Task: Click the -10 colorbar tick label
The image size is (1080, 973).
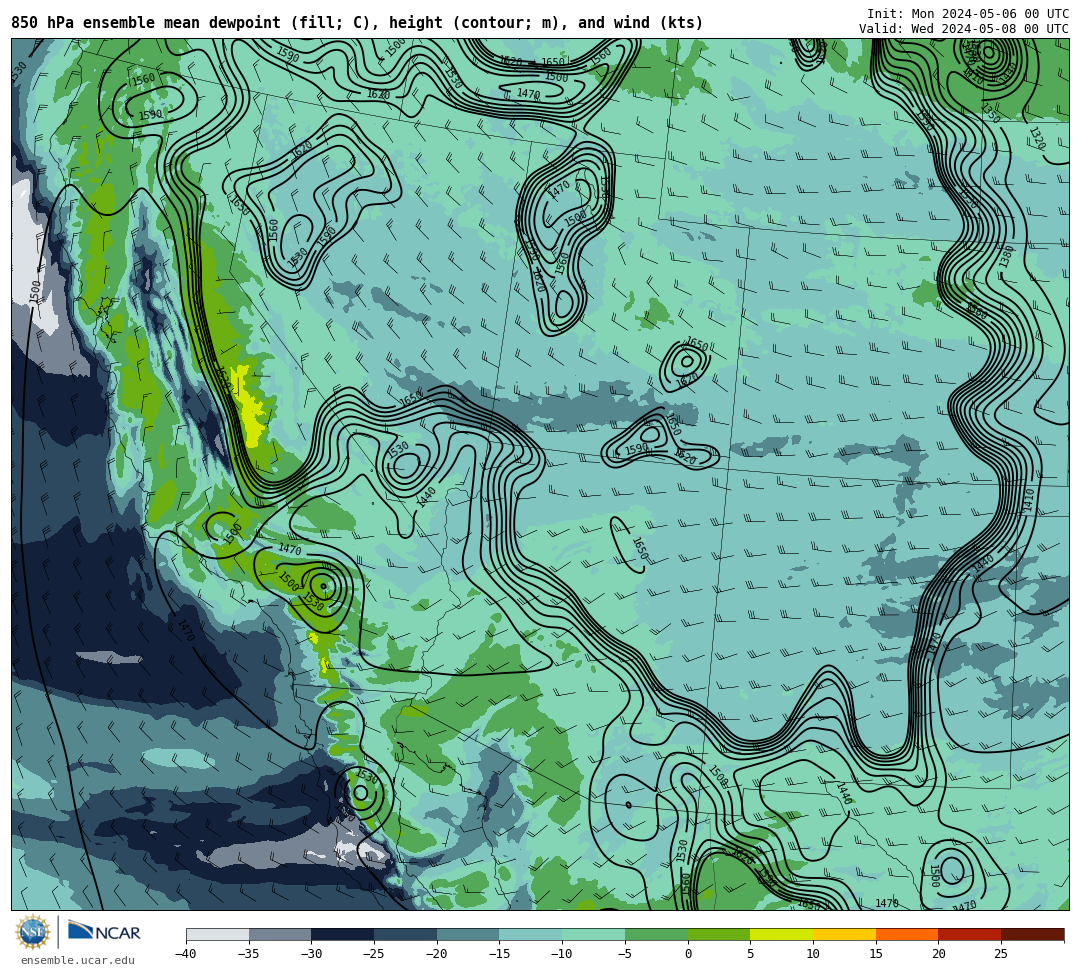Action: (x=561, y=954)
